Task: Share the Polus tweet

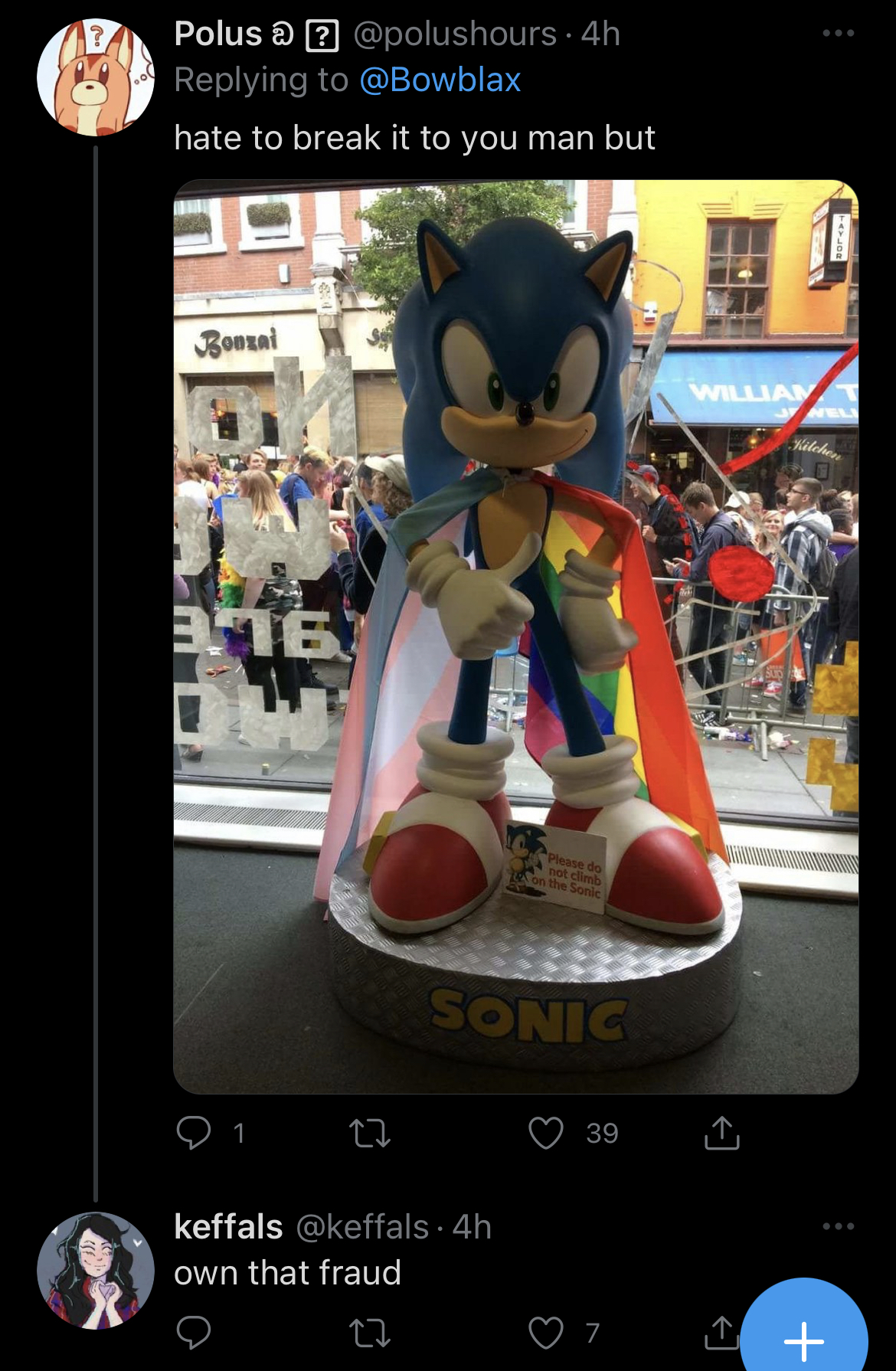Action: [721, 1133]
